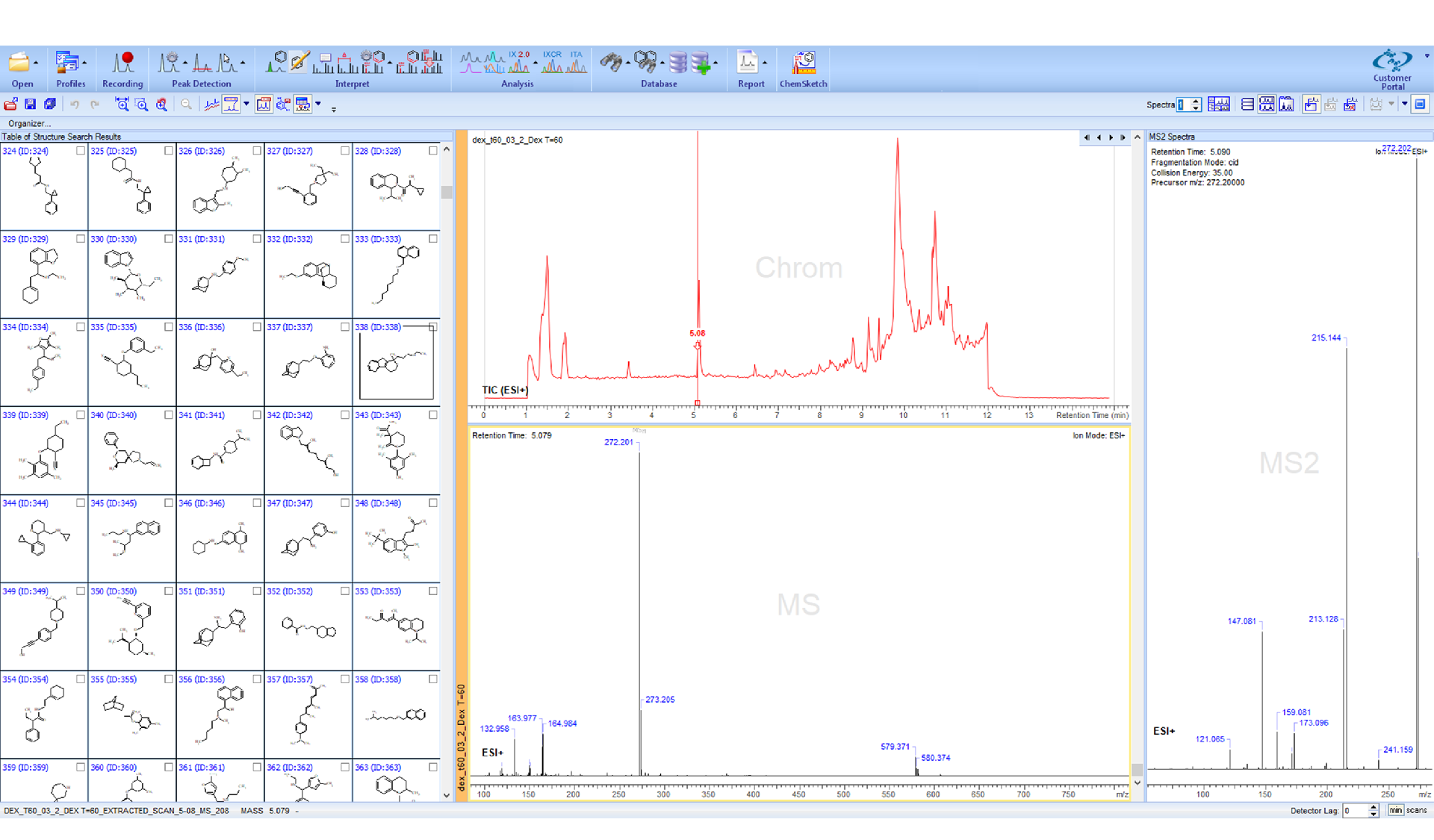Click the Detector Lag input field
Image resolution: width=1434 pixels, height=840 pixels.
(1355, 810)
